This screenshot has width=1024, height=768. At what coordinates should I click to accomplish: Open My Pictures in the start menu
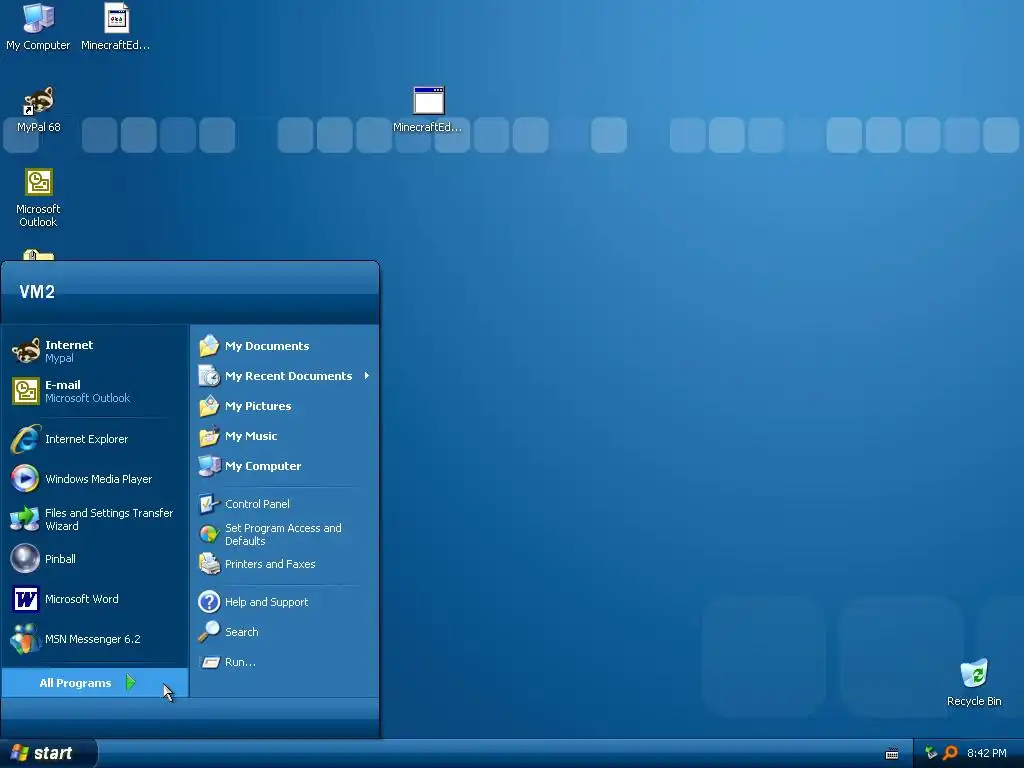pos(285,406)
